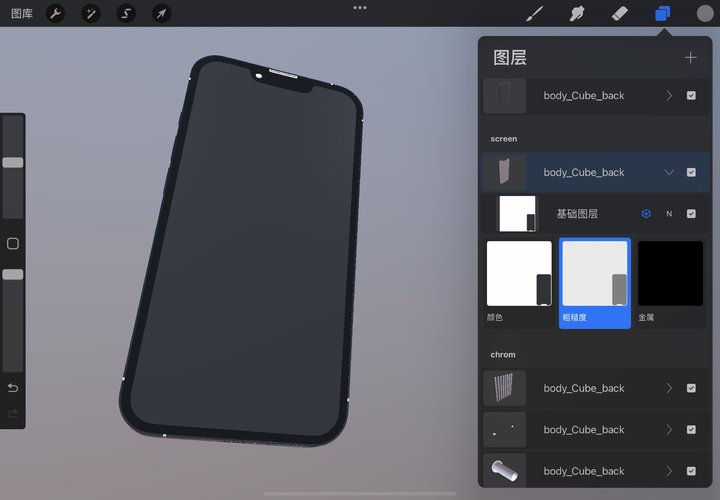Tap the three-dot menu at top center

pyautogui.click(x=360, y=7)
